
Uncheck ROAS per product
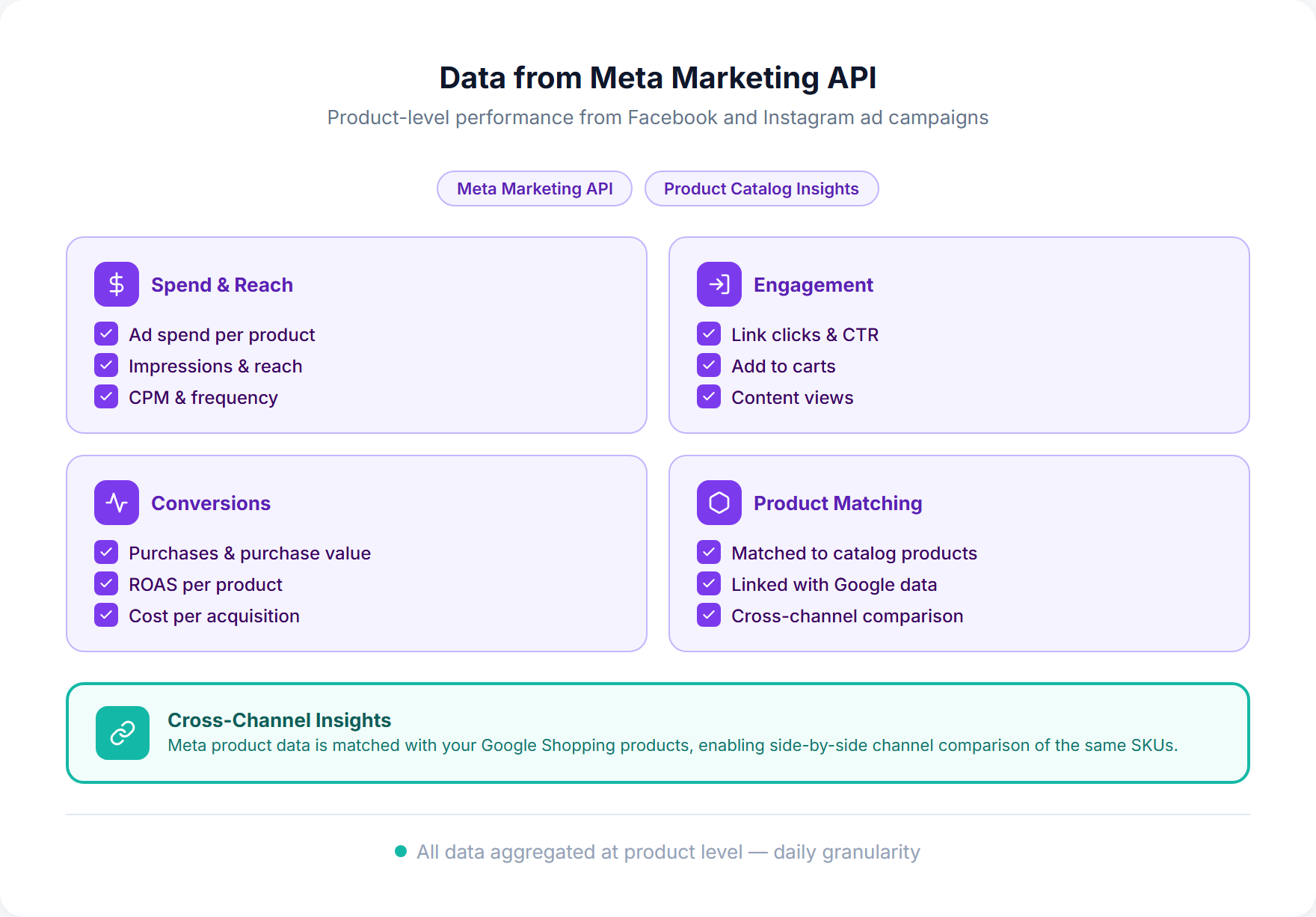[x=106, y=583]
